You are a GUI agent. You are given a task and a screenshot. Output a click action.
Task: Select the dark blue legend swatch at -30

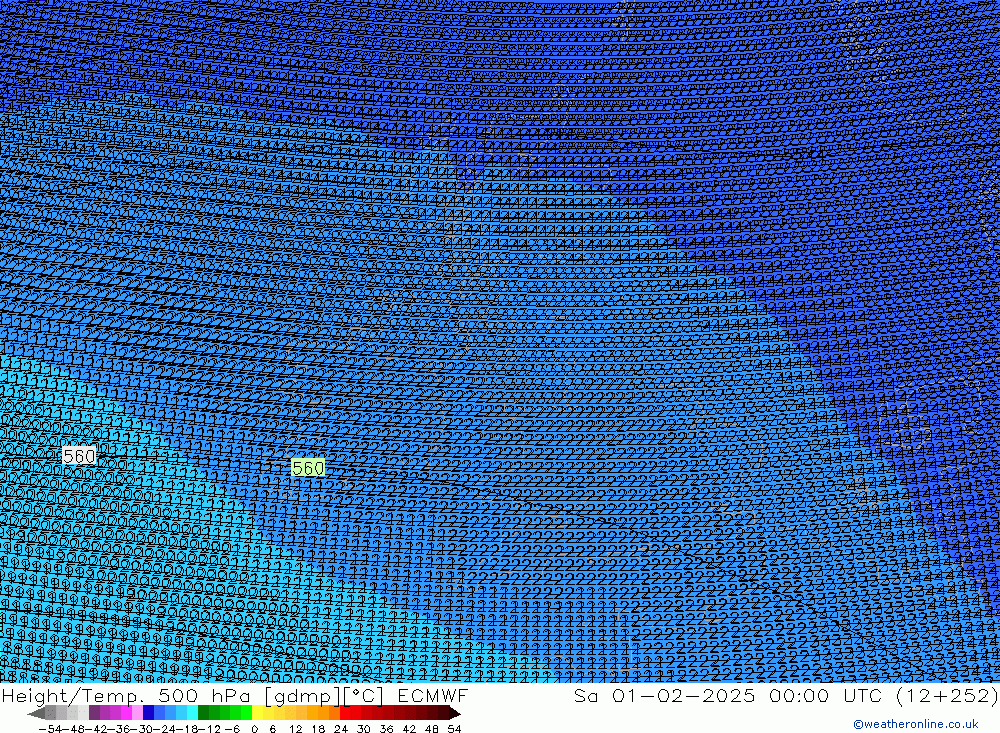point(148,713)
